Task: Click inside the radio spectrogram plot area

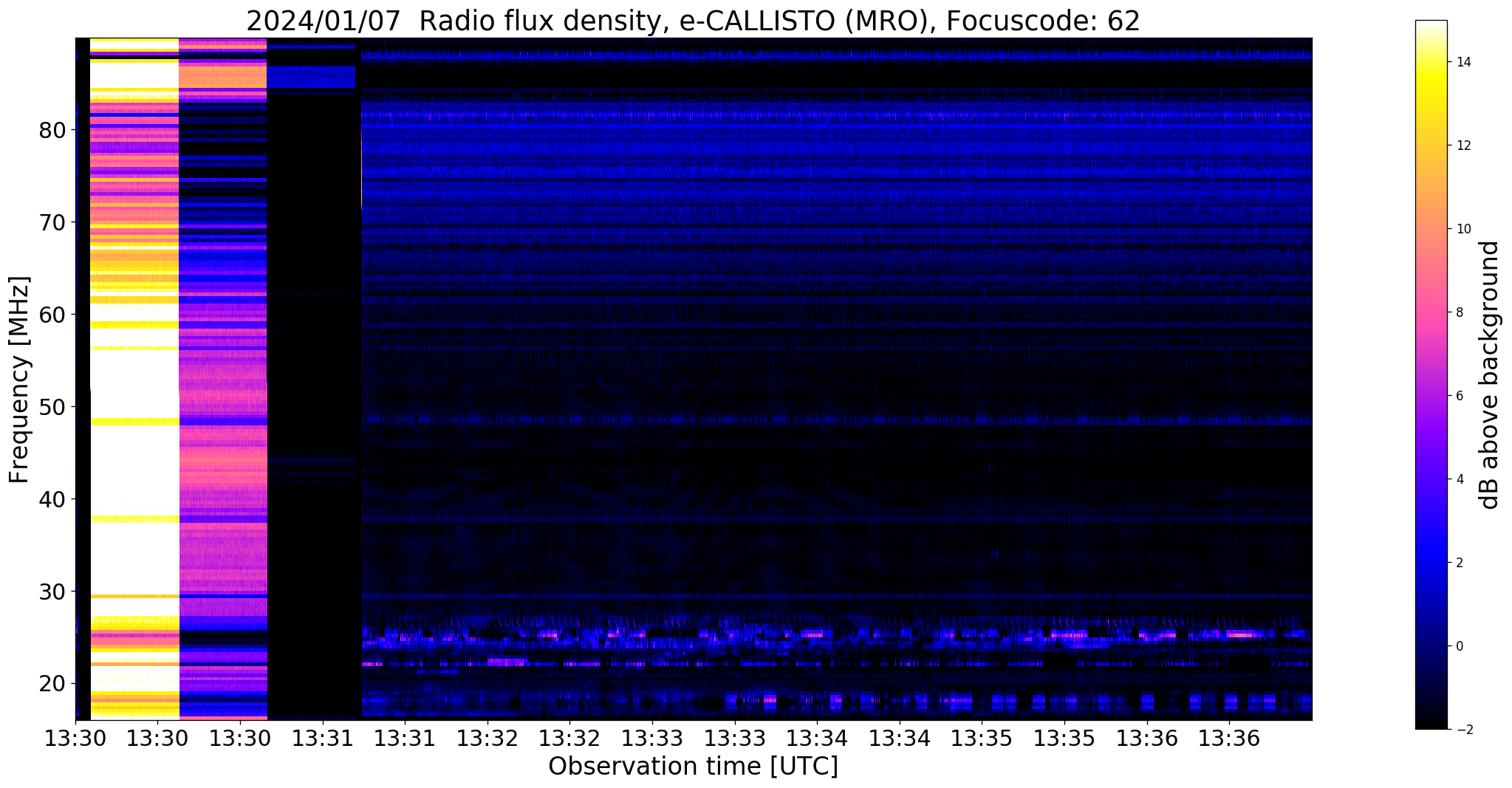Action: click(x=694, y=379)
